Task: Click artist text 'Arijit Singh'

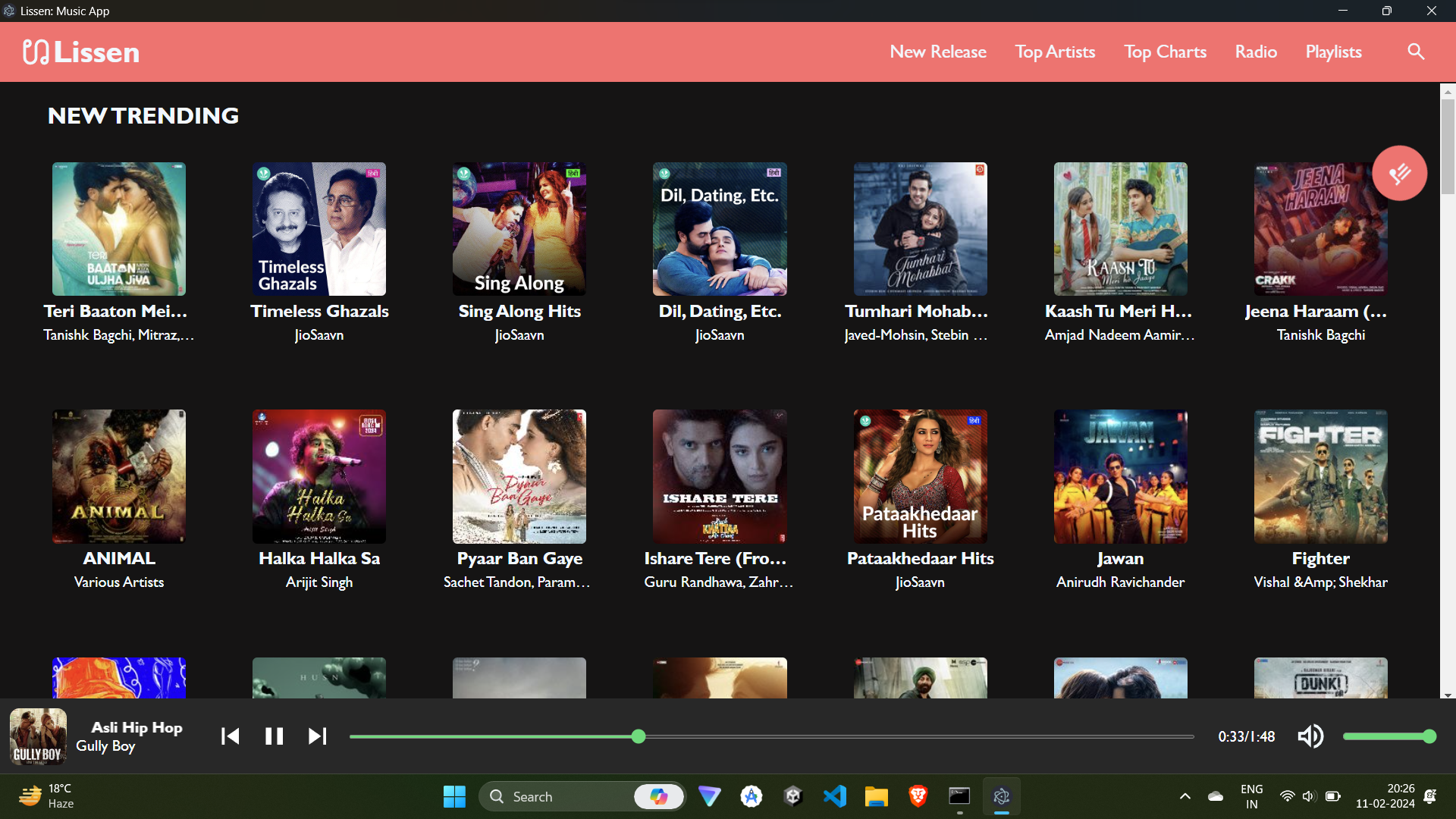Action: pyautogui.click(x=319, y=582)
